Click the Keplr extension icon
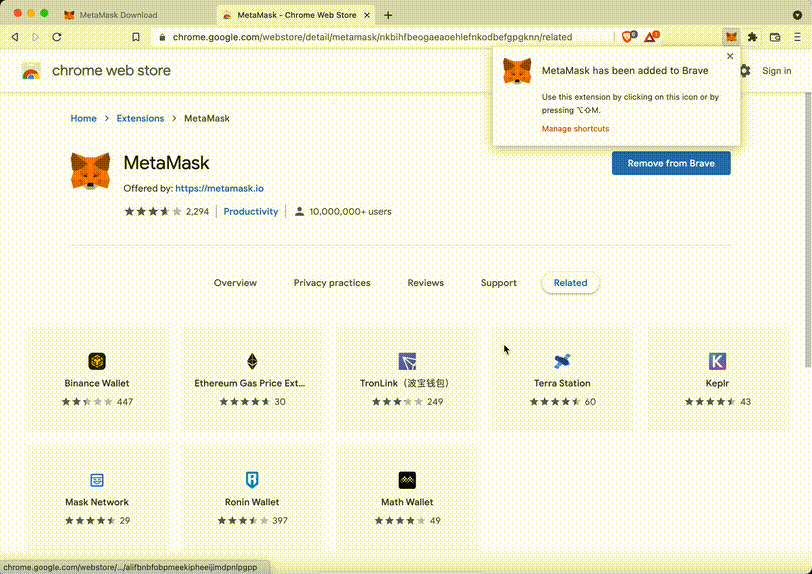 click(x=717, y=361)
